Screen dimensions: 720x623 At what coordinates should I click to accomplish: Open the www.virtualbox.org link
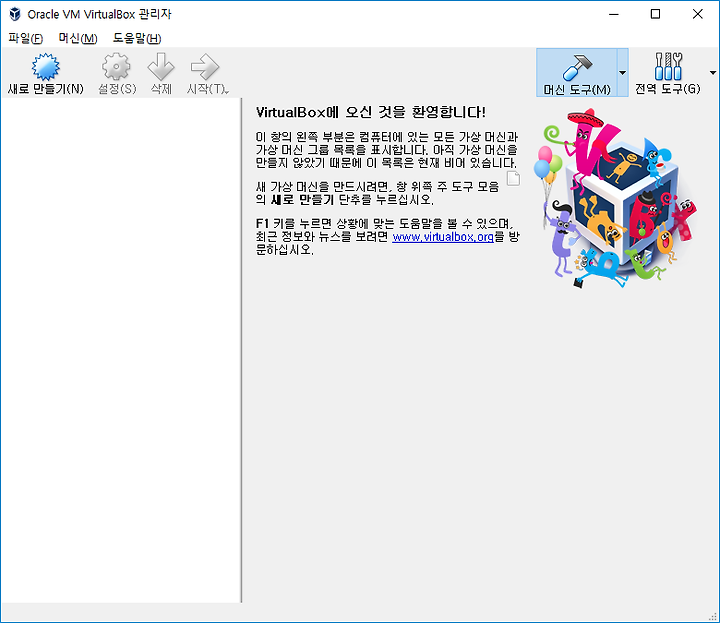pos(443,237)
